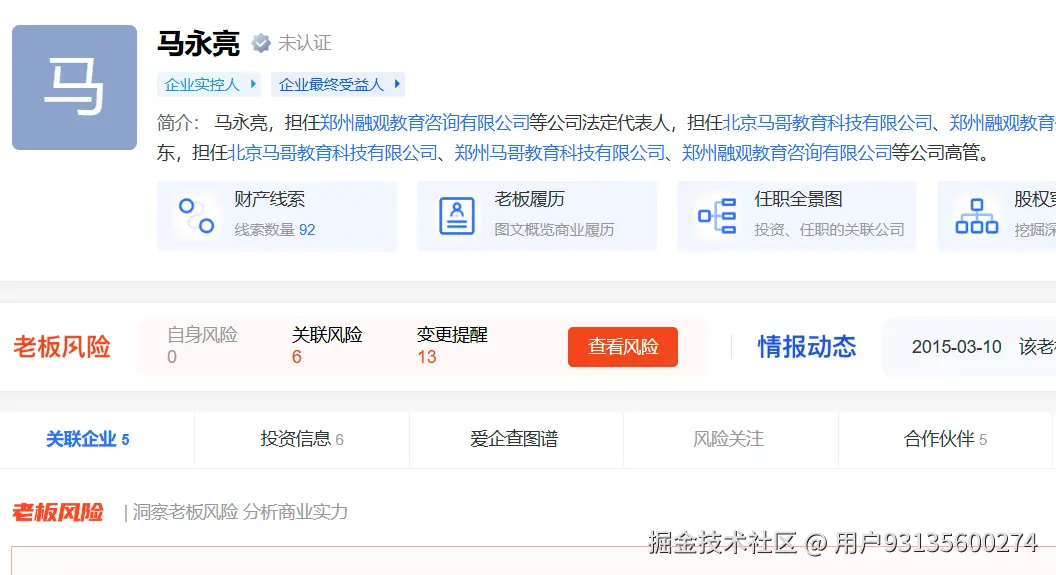Click 线索数量 92 text
The width and height of the screenshot is (1056, 575).
pyautogui.click(x=275, y=230)
